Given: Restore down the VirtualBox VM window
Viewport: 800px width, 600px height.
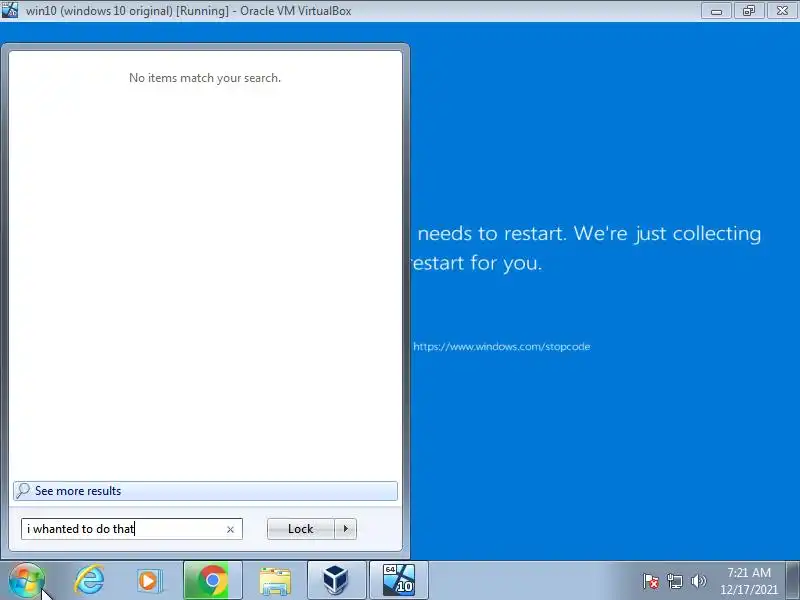Looking at the screenshot, I should 748,11.
